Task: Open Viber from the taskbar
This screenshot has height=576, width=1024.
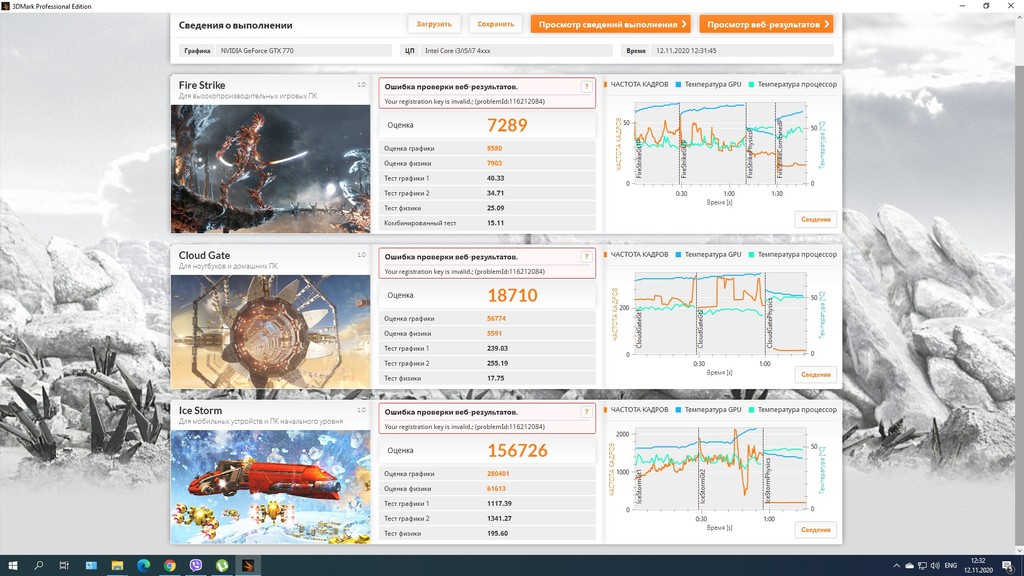Action: [196, 566]
